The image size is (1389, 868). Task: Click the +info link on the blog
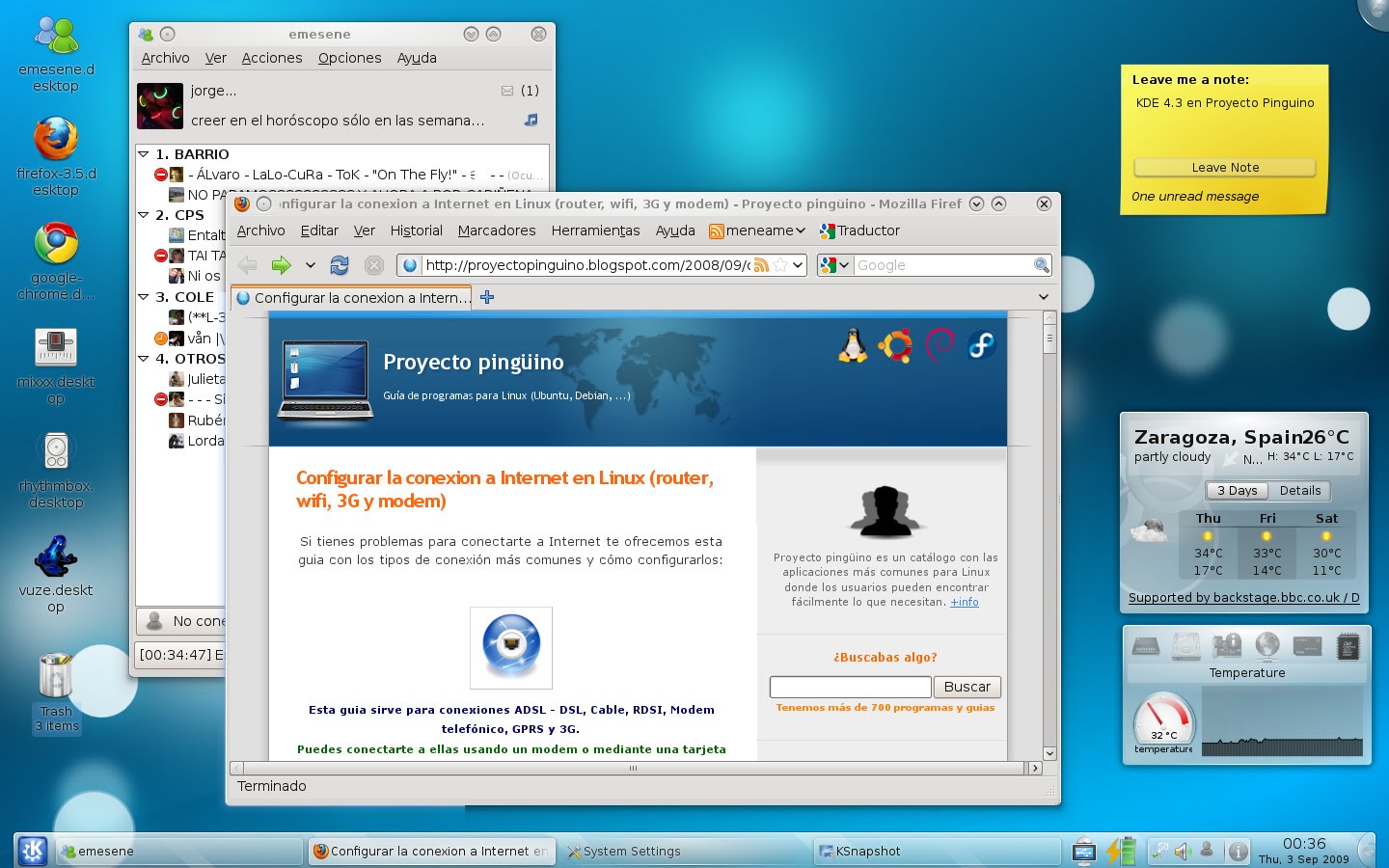click(x=964, y=602)
